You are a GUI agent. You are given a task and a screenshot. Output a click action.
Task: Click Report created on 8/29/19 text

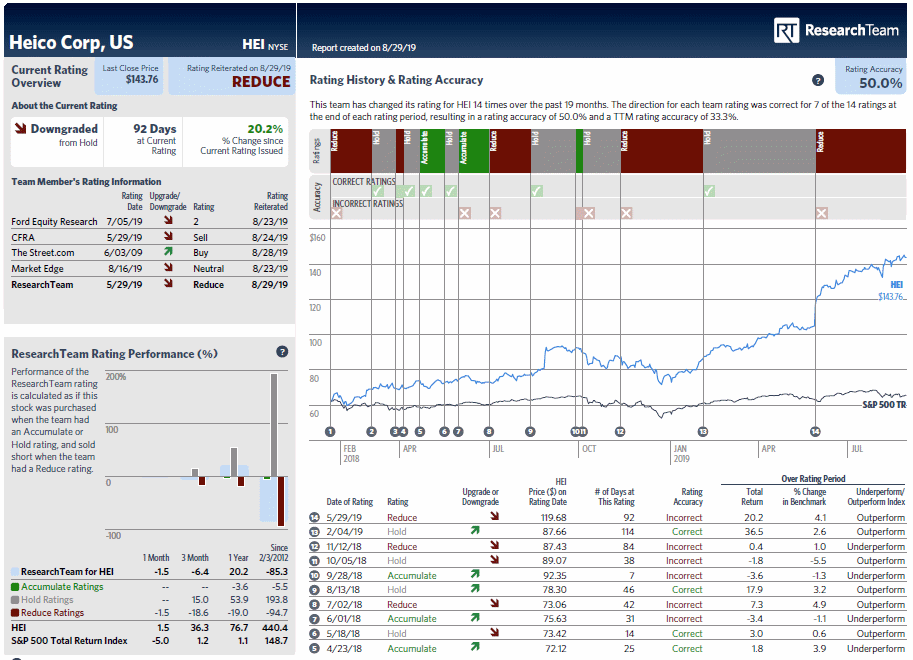click(x=364, y=48)
